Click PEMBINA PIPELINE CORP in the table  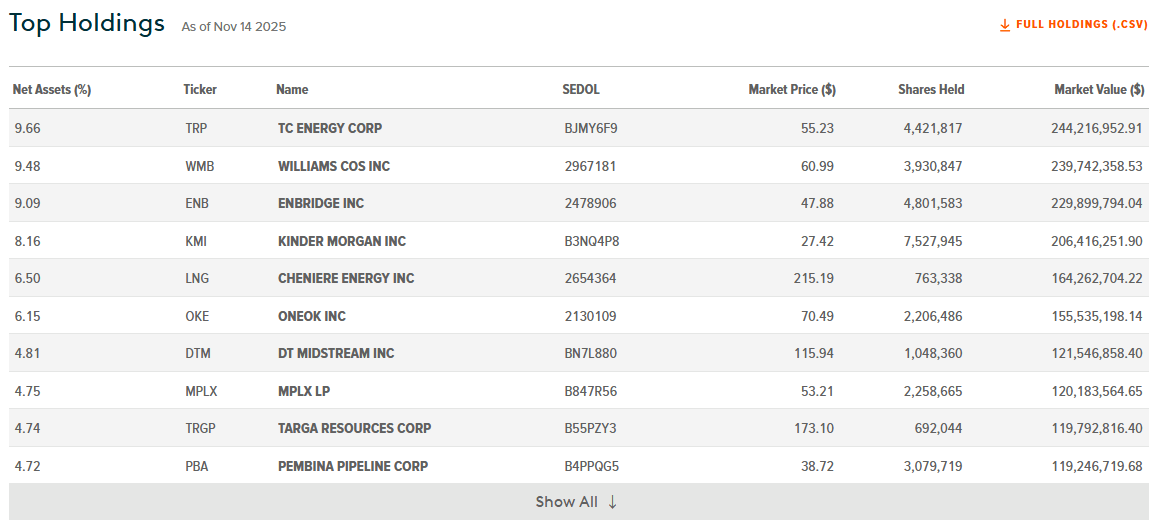[x=353, y=466]
